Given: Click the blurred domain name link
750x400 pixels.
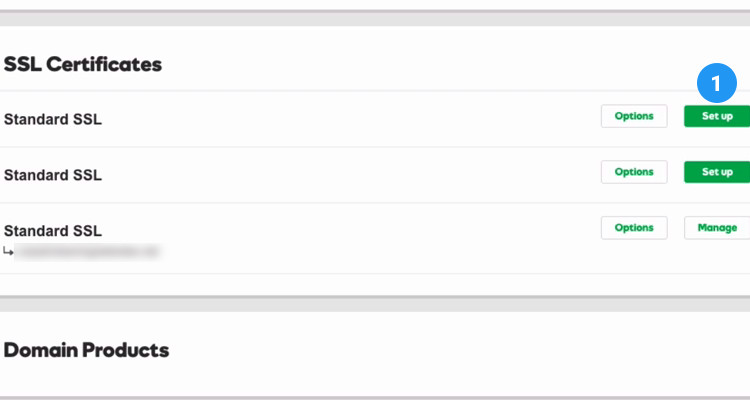Looking at the screenshot, I should (x=90, y=252).
